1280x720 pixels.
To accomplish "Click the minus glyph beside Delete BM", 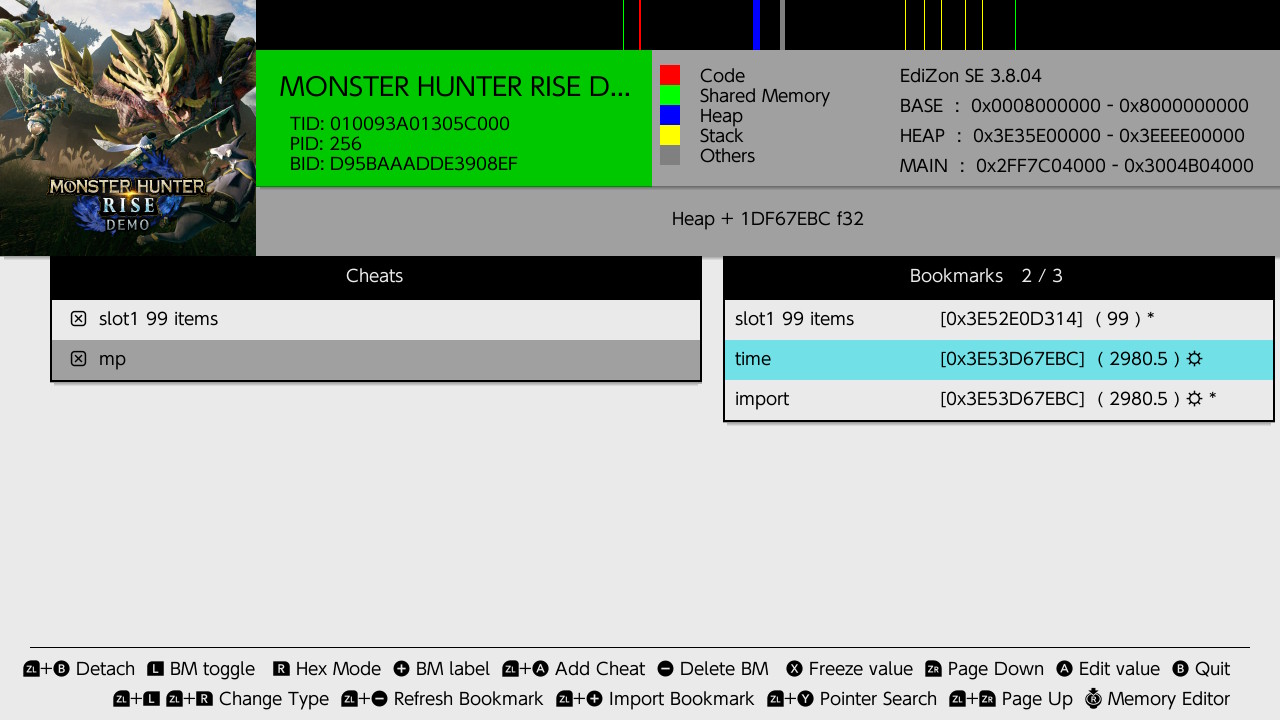I will pyautogui.click(x=665, y=669).
